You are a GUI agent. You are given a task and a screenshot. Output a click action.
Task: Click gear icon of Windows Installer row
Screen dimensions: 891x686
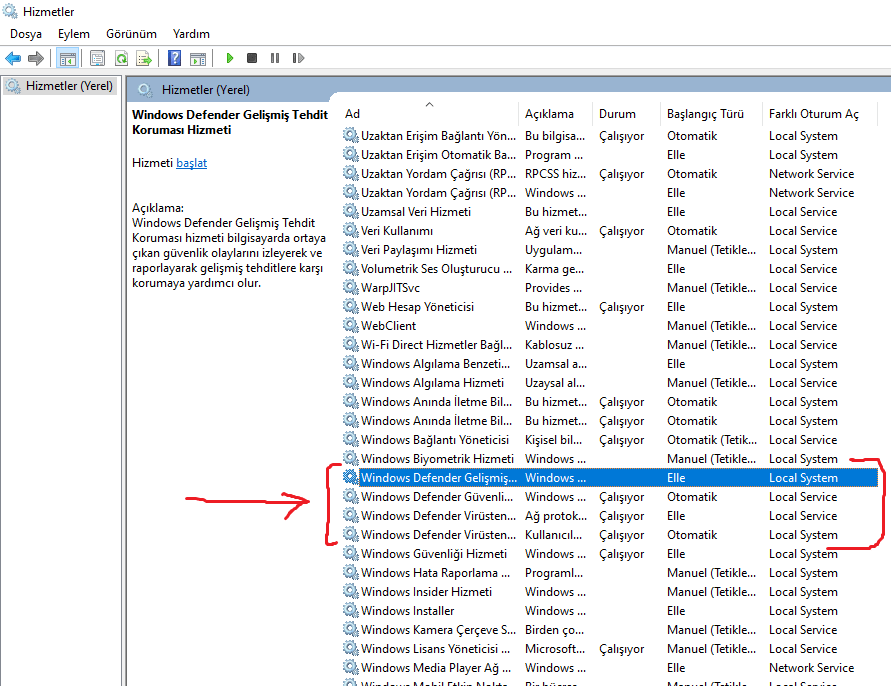point(351,610)
